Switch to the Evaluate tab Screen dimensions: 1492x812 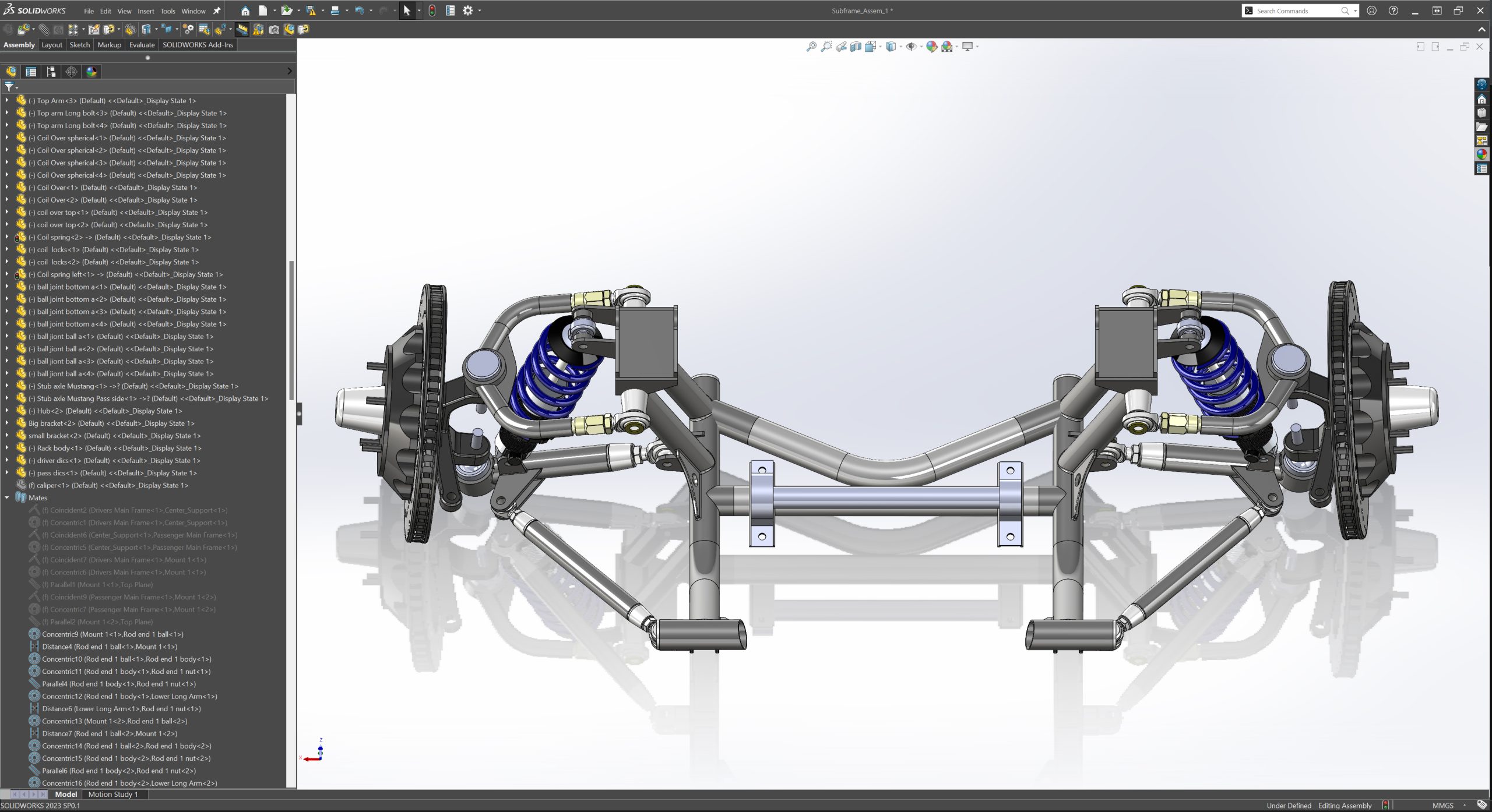(142, 45)
